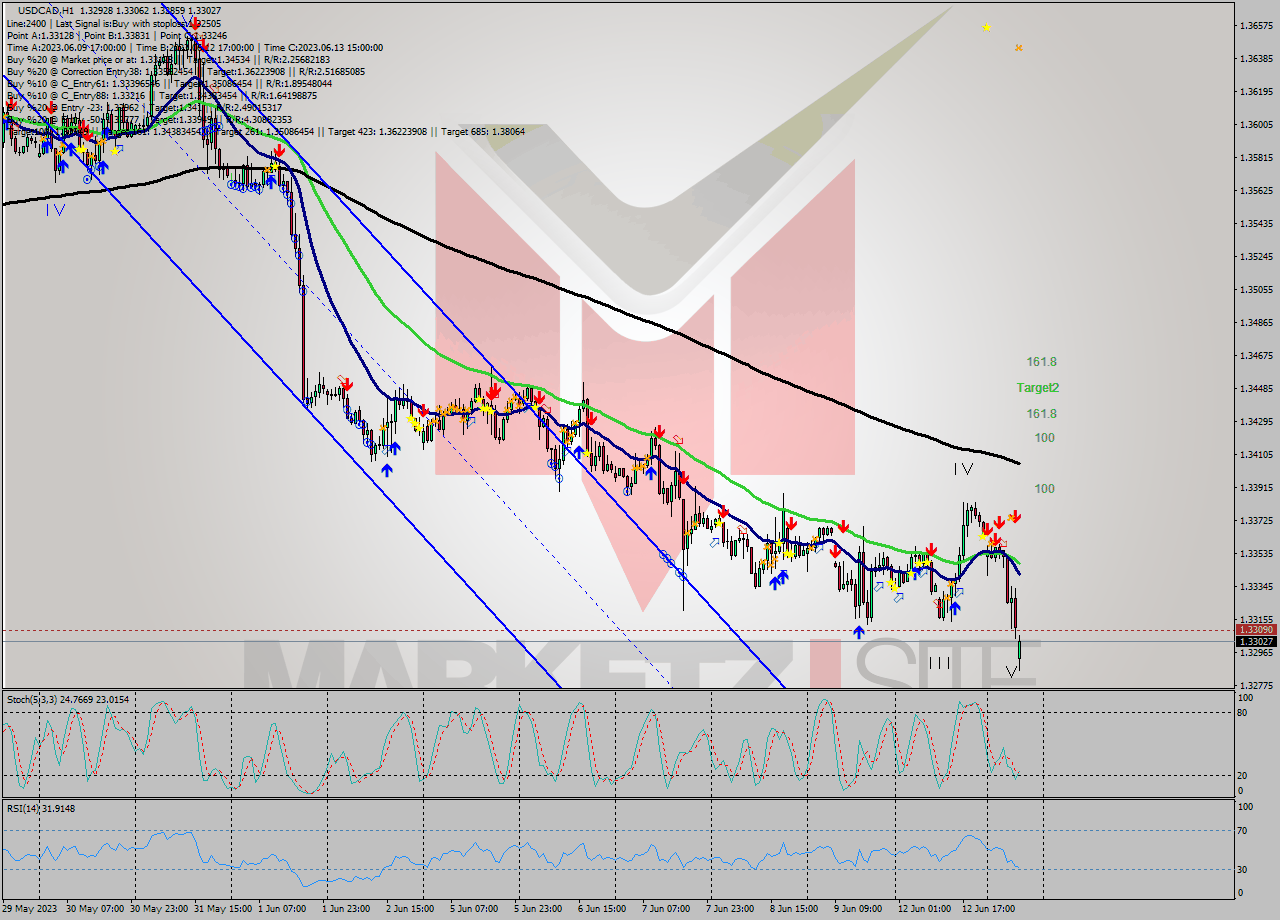Click the '31 May 15:00' time label
1280x920 pixels.
click(224, 909)
